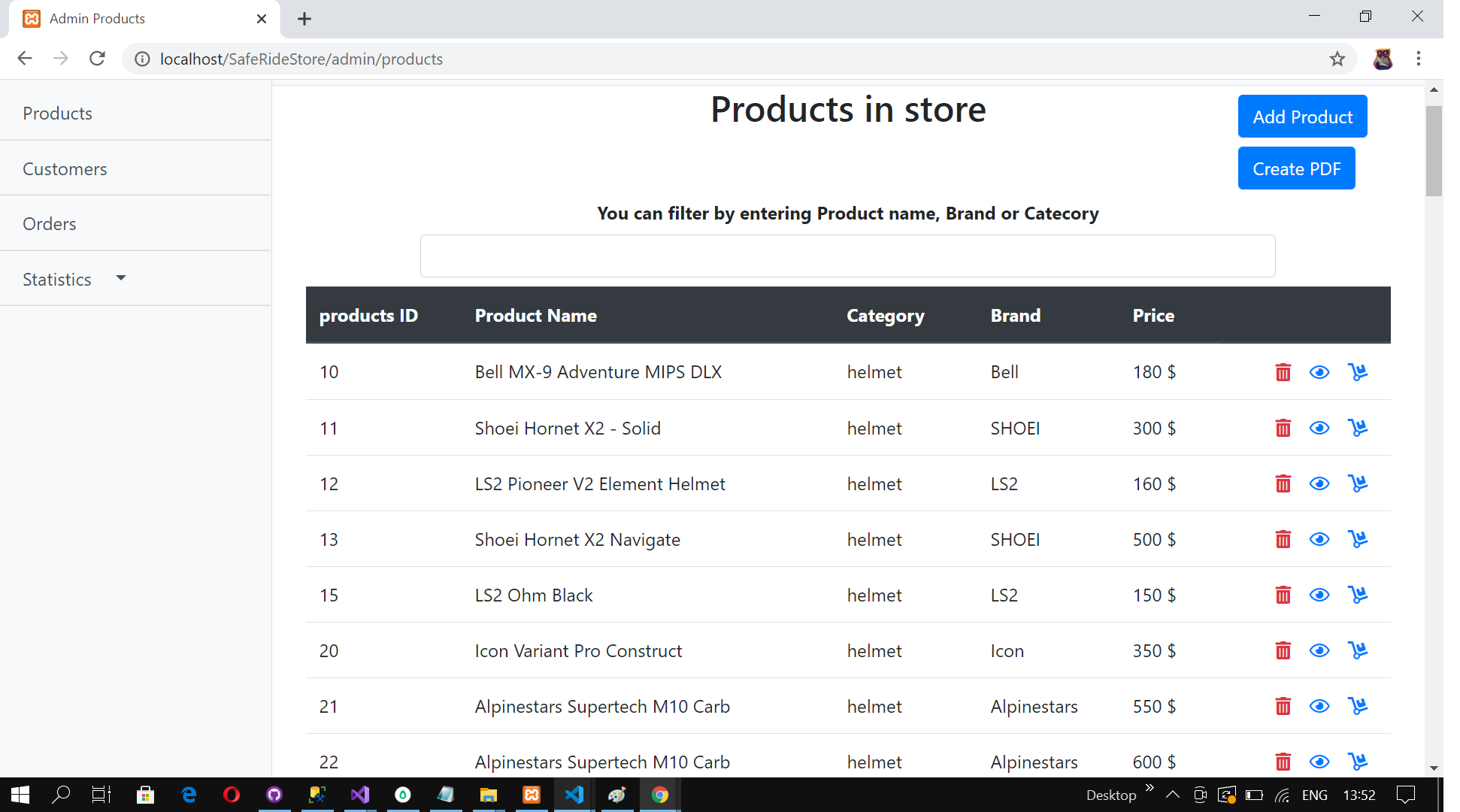Click the cart icon for LS2 Ohm Black

click(1357, 595)
